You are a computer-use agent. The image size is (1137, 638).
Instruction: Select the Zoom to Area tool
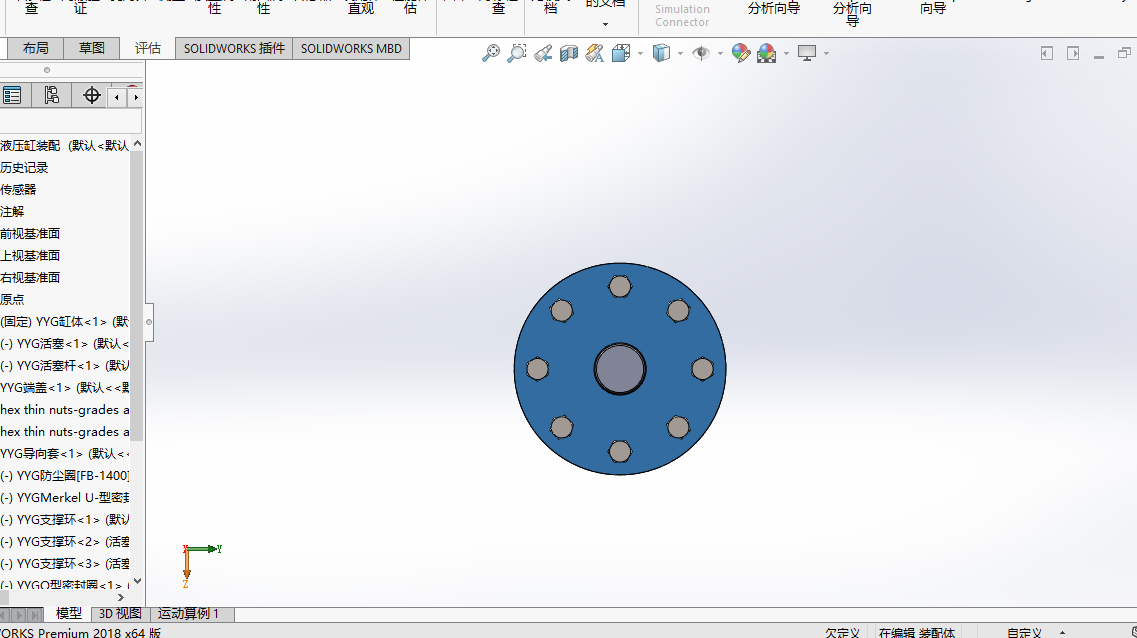pyautogui.click(x=517, y=53)
